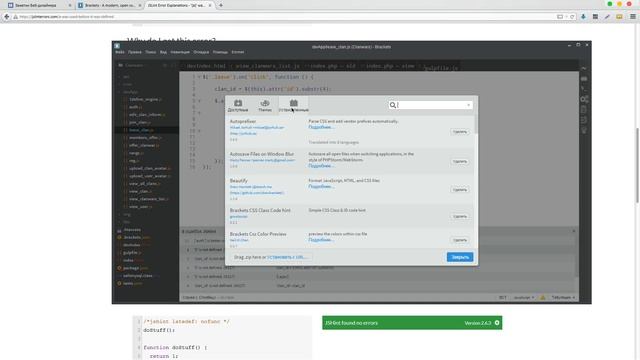This screenshot has width=640, height=360.
Task: Click Extension Manager brick icon in right toolbar
Action: point(584,79)
